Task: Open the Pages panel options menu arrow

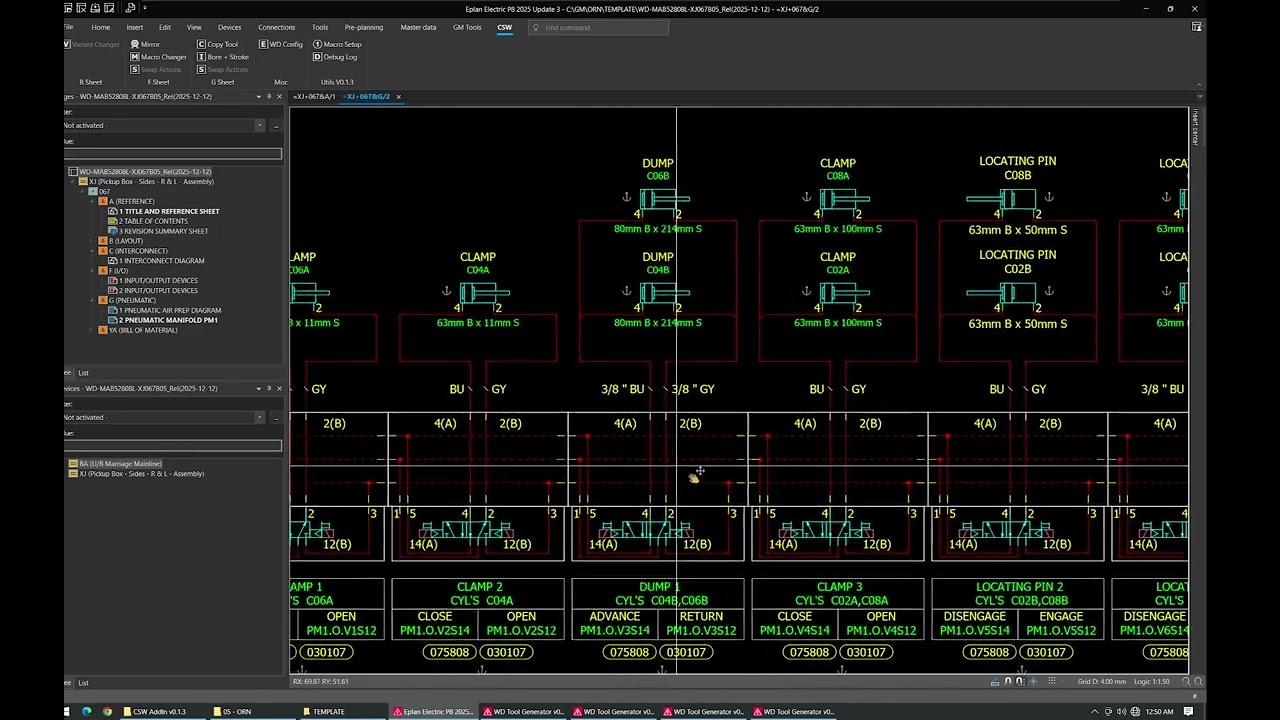Action: pyautogui.click(x=258, y=97)
